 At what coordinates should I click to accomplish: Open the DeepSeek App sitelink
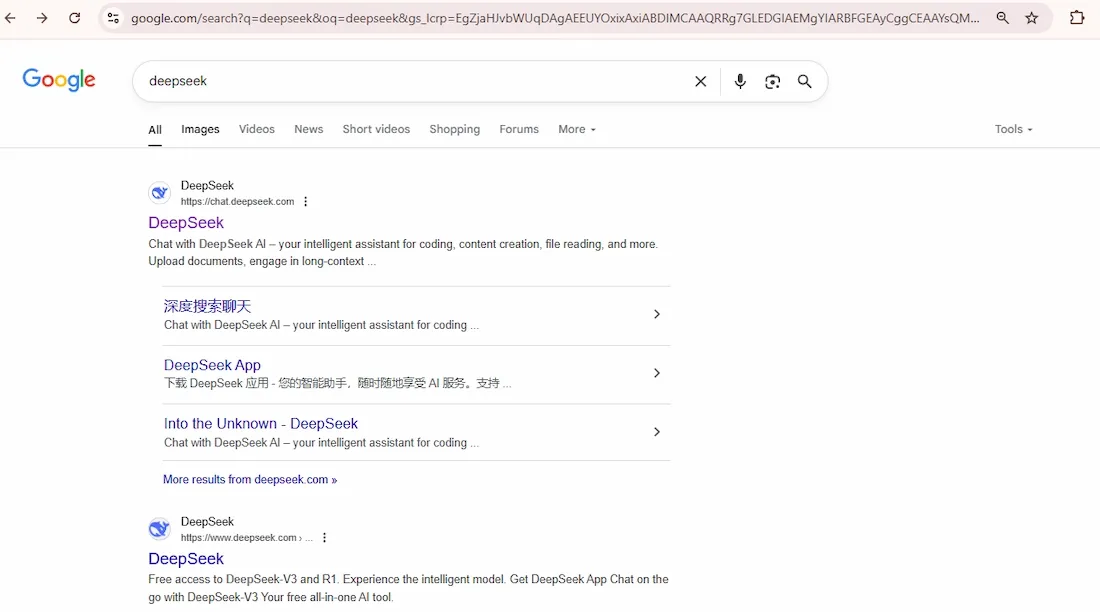212,365
